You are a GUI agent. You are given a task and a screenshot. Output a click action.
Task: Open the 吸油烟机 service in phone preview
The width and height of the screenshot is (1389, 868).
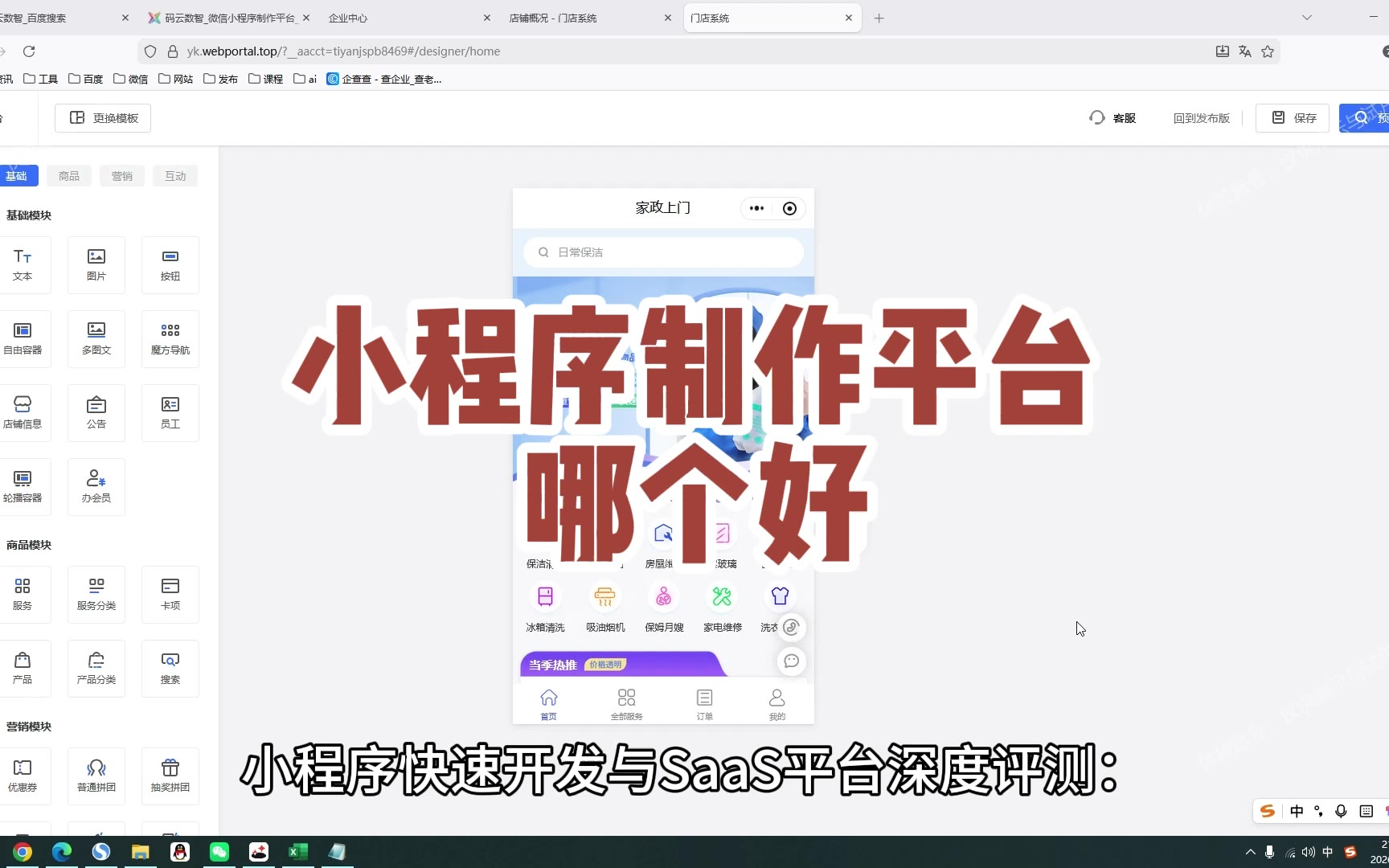click(x=604, y=607)
